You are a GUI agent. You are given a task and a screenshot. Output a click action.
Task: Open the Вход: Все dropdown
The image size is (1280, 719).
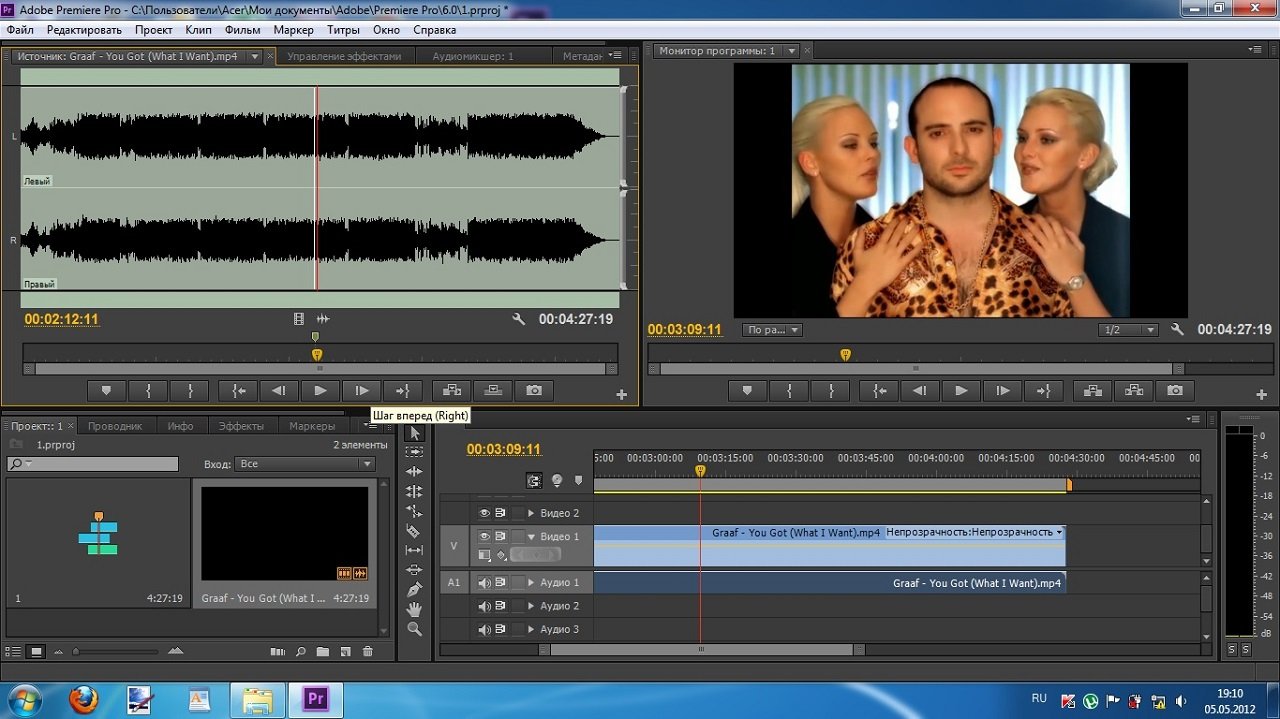point(304,464)
